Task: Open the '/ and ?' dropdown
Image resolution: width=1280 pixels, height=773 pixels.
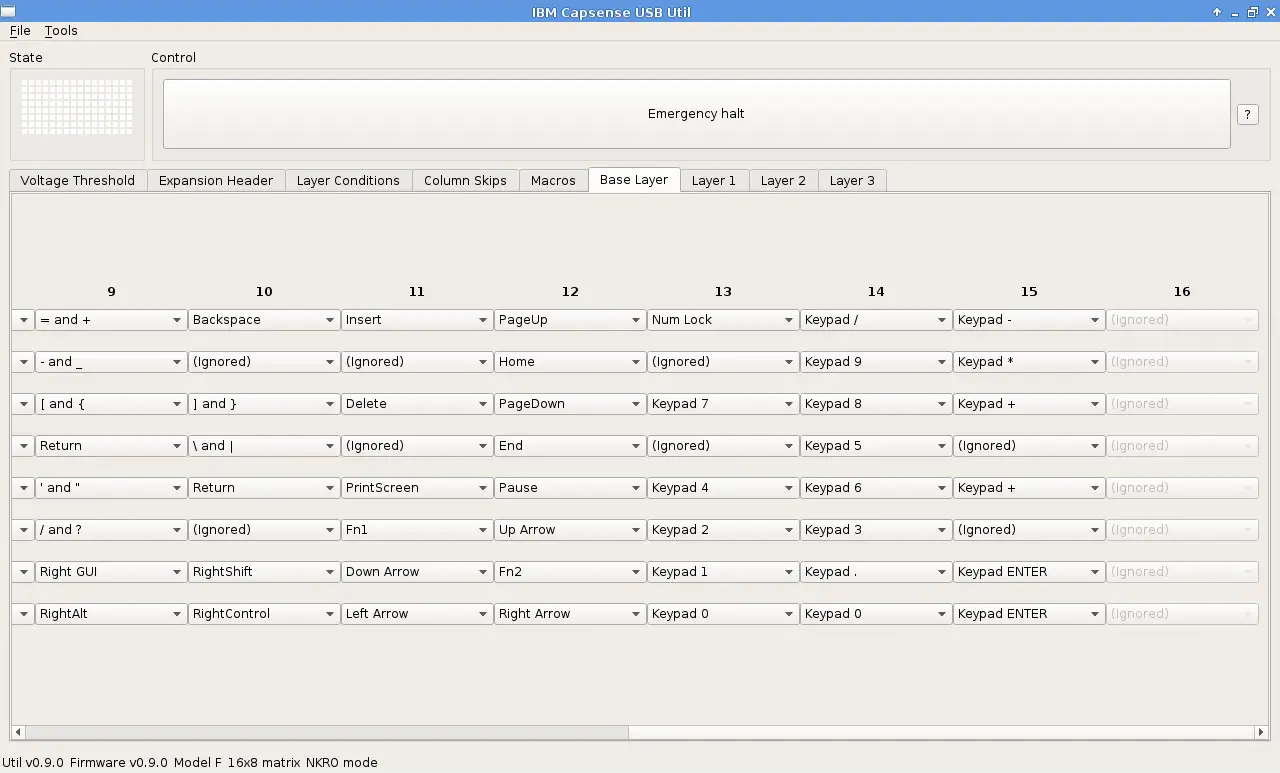Action: pos(110,530)
